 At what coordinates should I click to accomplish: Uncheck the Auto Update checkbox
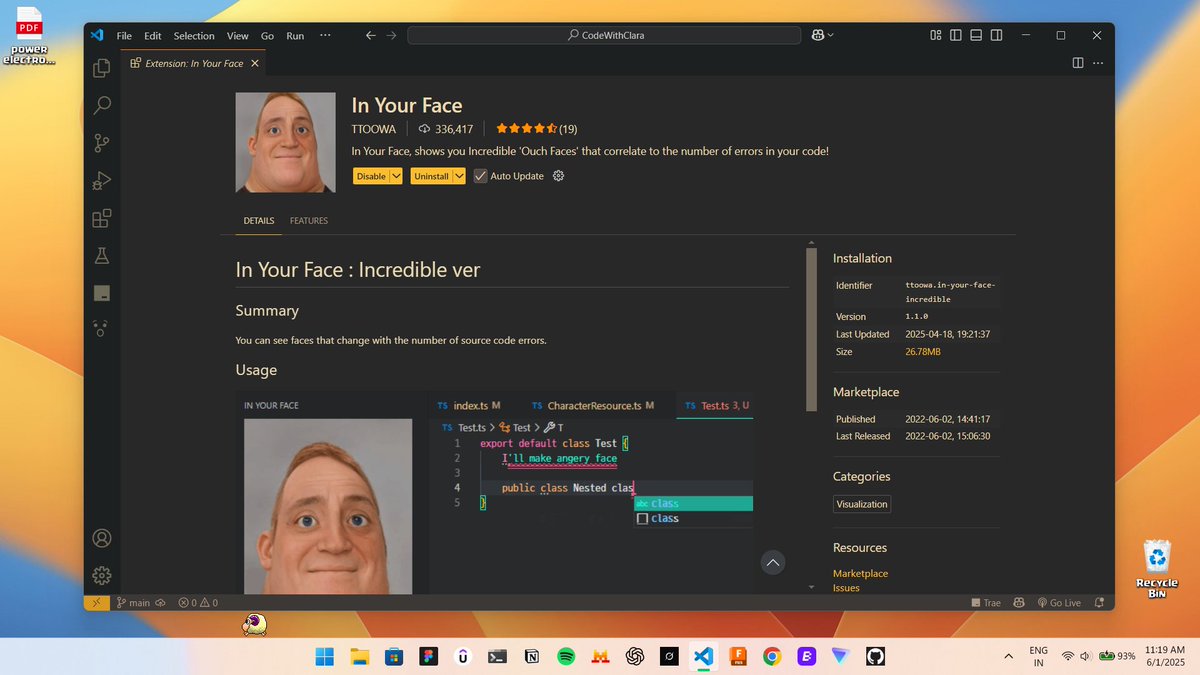click(480, 175)
